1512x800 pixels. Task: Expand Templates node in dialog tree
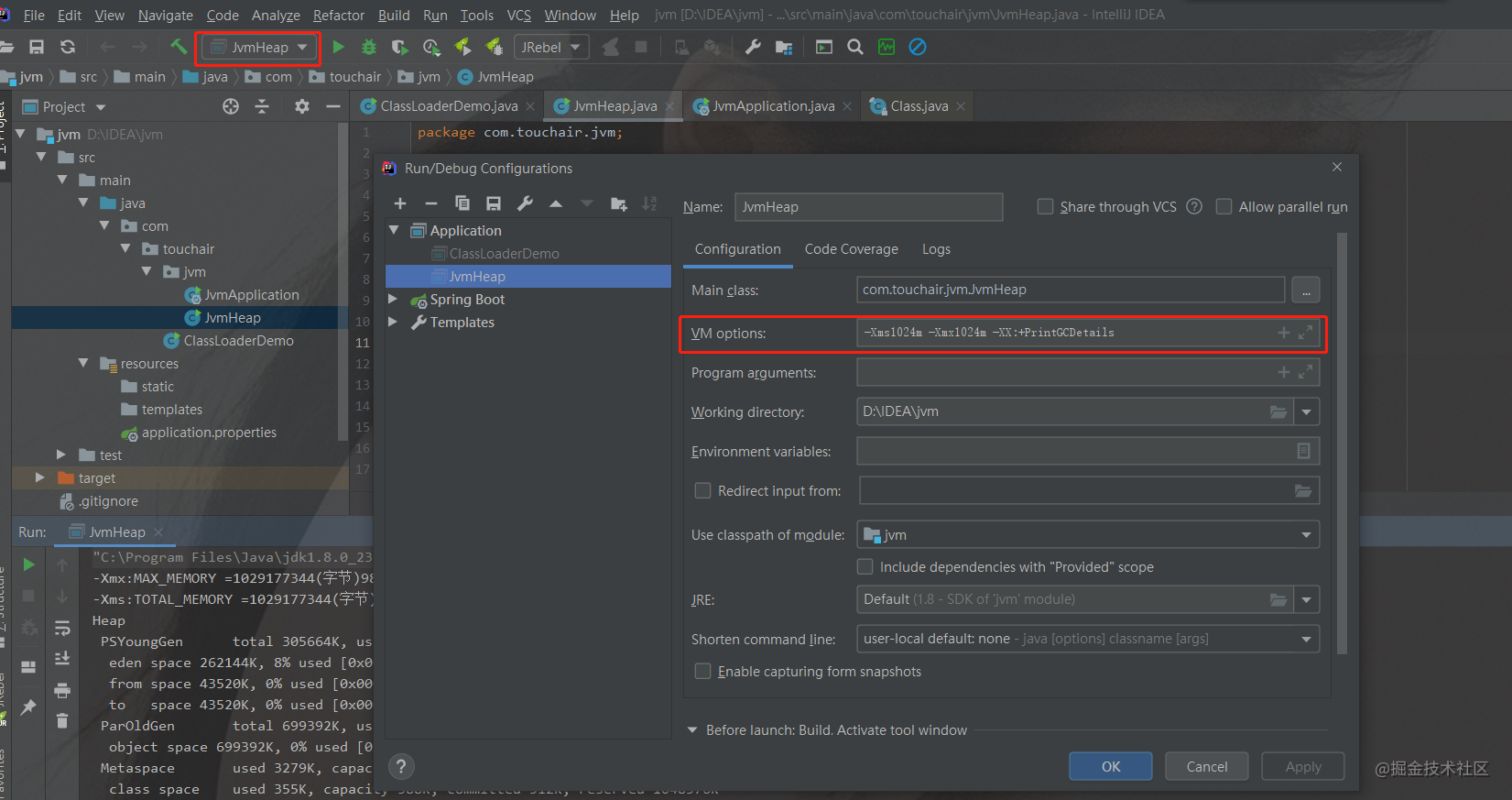pyautogui.click(x=393, y=322)
